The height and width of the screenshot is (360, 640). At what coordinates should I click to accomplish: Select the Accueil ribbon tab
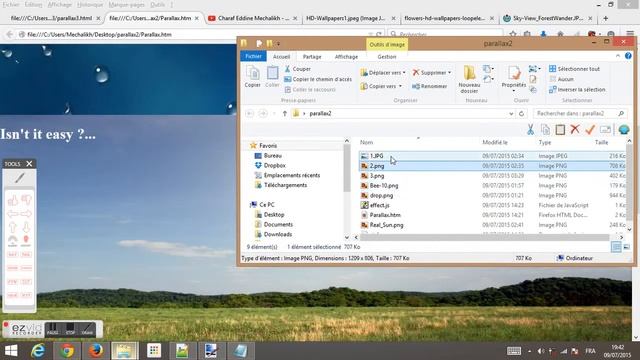(x=281, y=57)
